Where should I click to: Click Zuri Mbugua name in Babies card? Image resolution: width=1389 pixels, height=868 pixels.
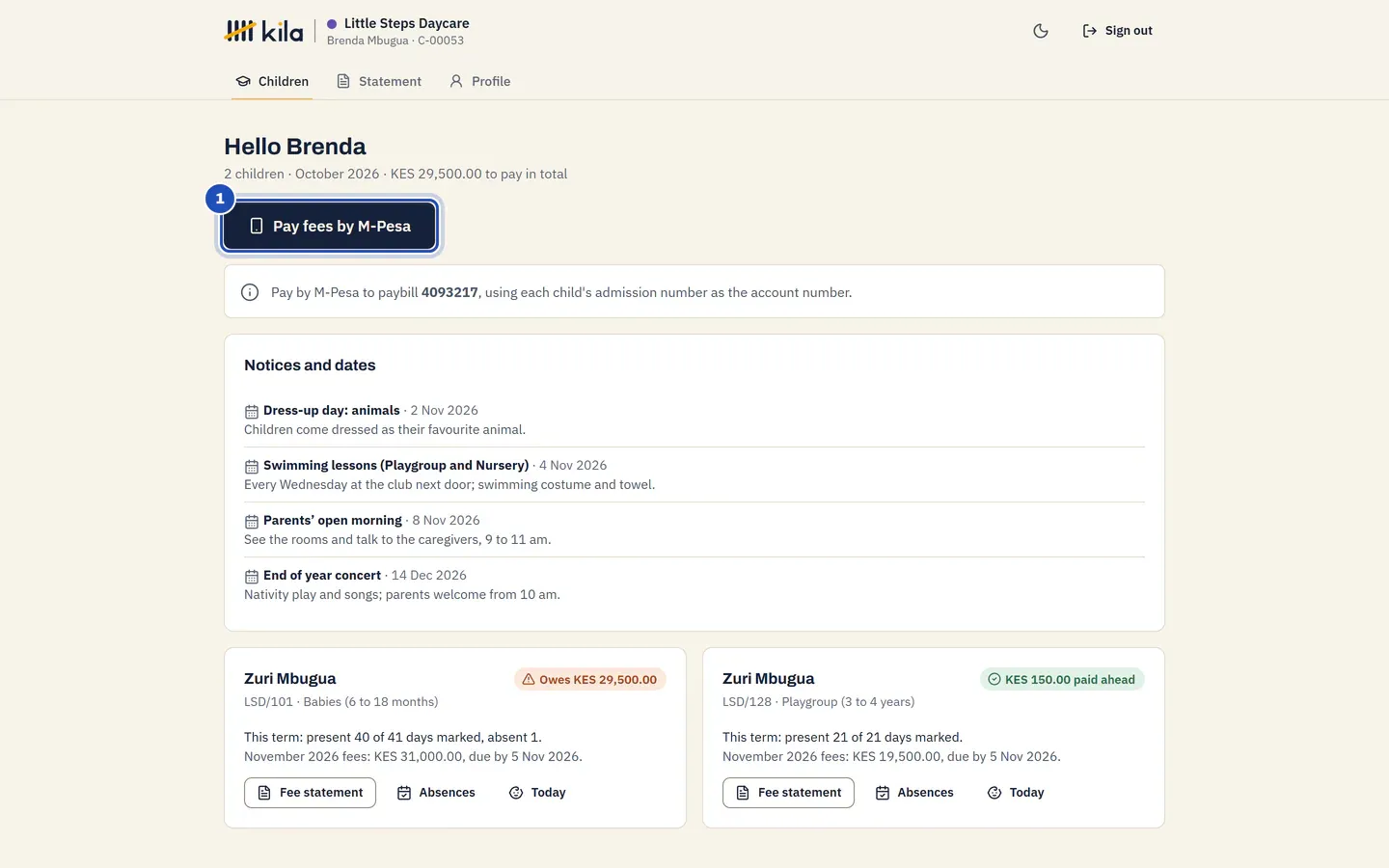click(290, 679)
